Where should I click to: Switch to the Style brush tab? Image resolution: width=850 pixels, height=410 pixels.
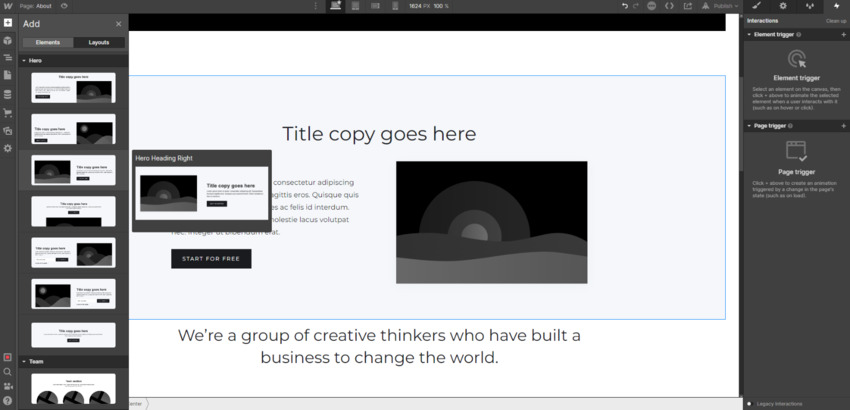tap(757, 6)
